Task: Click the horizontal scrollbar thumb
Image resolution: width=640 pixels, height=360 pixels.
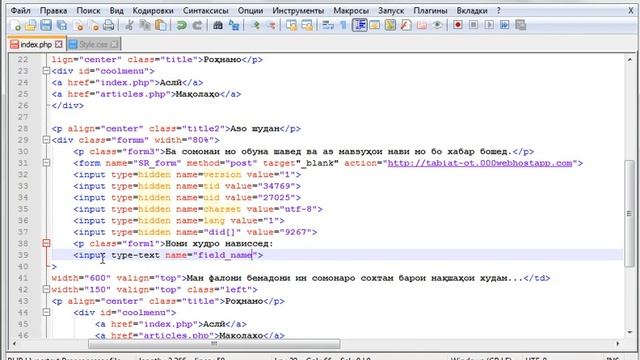Action: click(x=214, y=344)
